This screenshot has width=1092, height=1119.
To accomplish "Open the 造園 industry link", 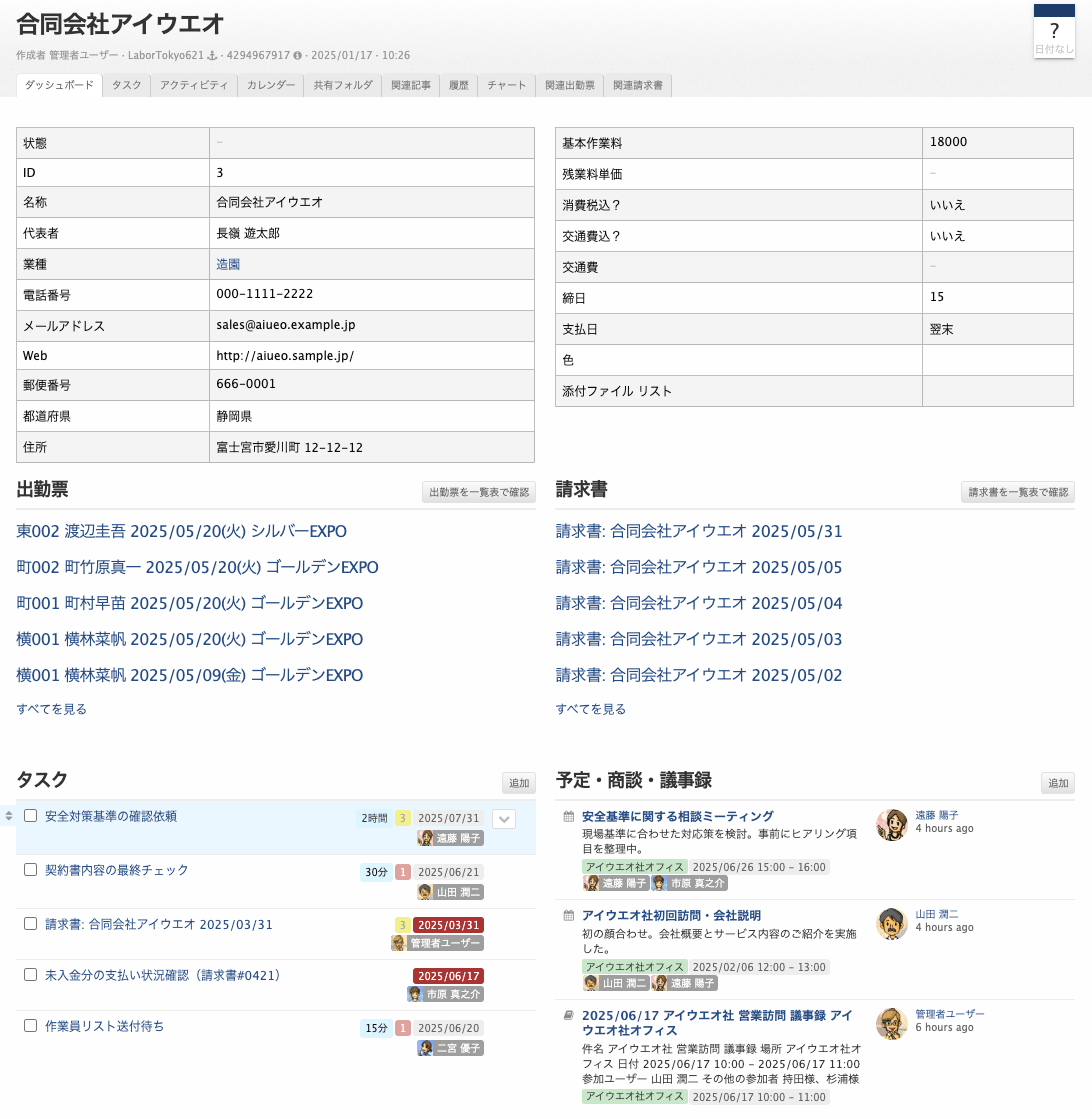I will (228, 265).
